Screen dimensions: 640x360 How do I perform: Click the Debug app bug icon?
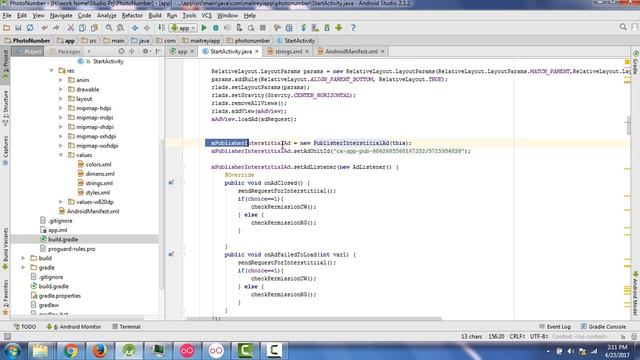[x=216, y=28]
